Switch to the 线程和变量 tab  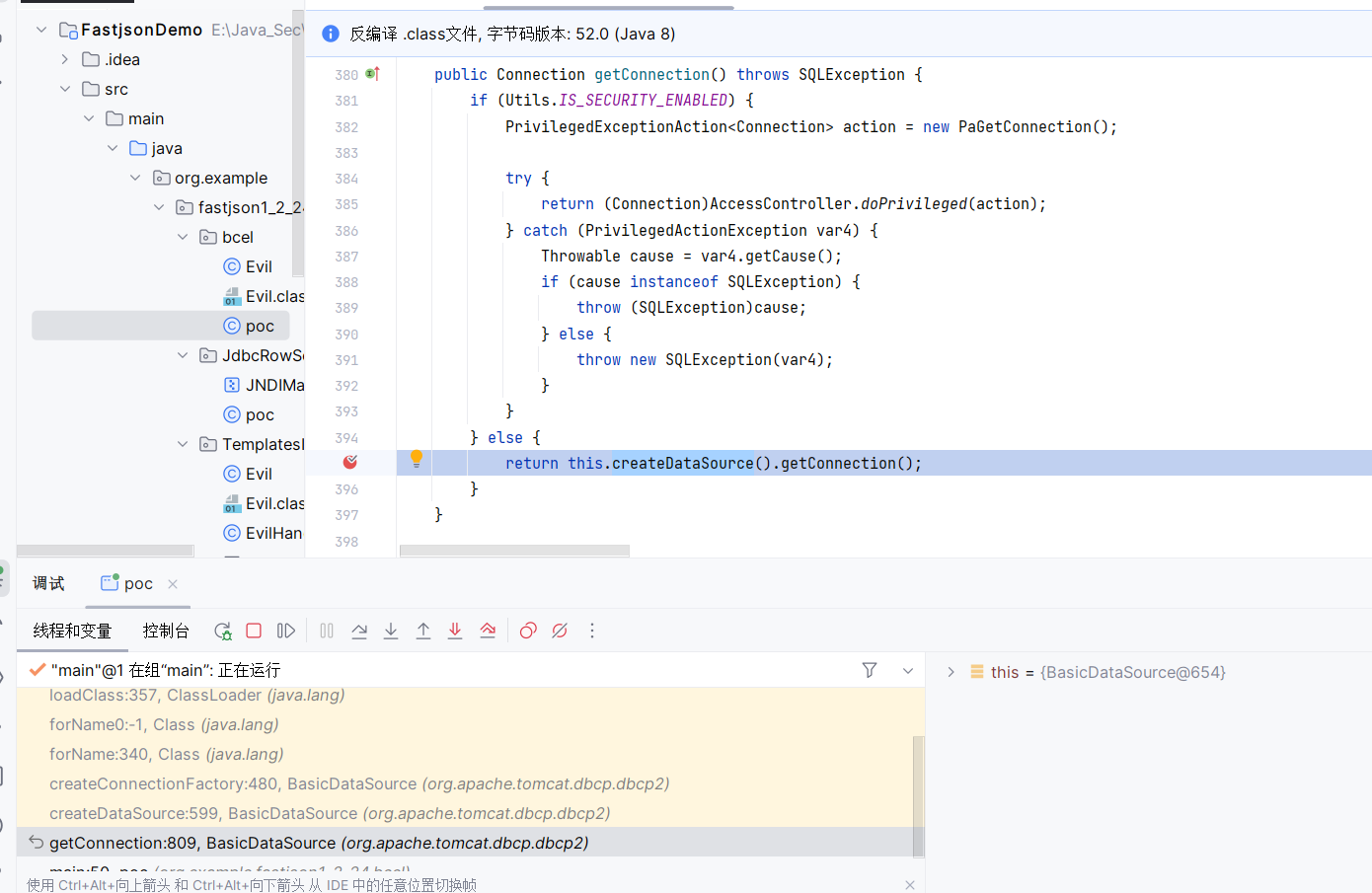coord(72,631)
